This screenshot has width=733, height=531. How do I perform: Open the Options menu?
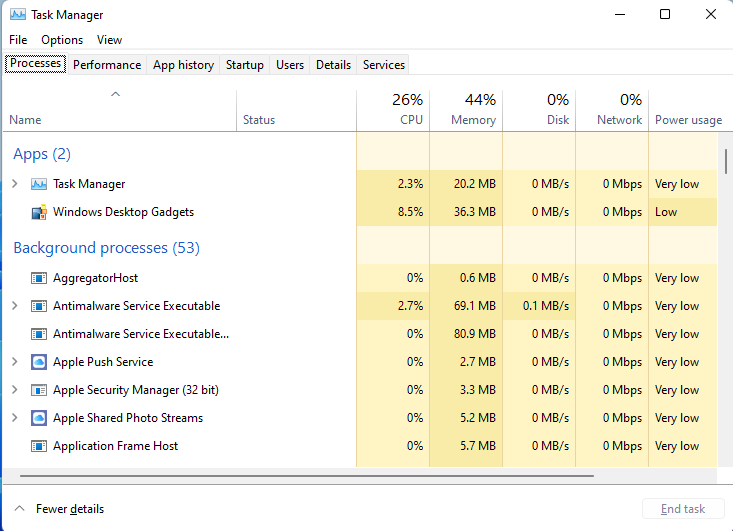pyautogui.click(x=62, y=40)
